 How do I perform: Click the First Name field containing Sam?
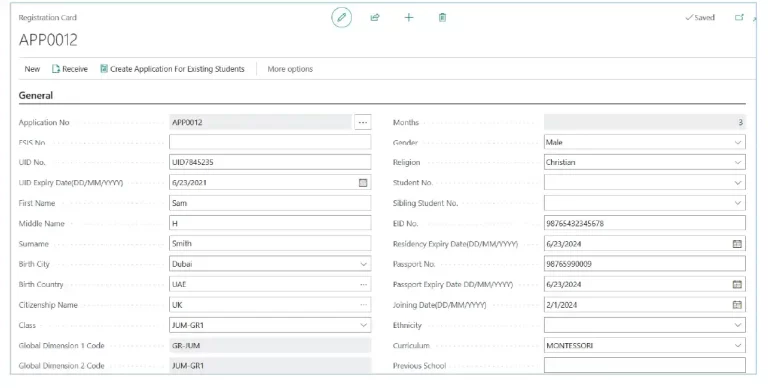(270, 203)
